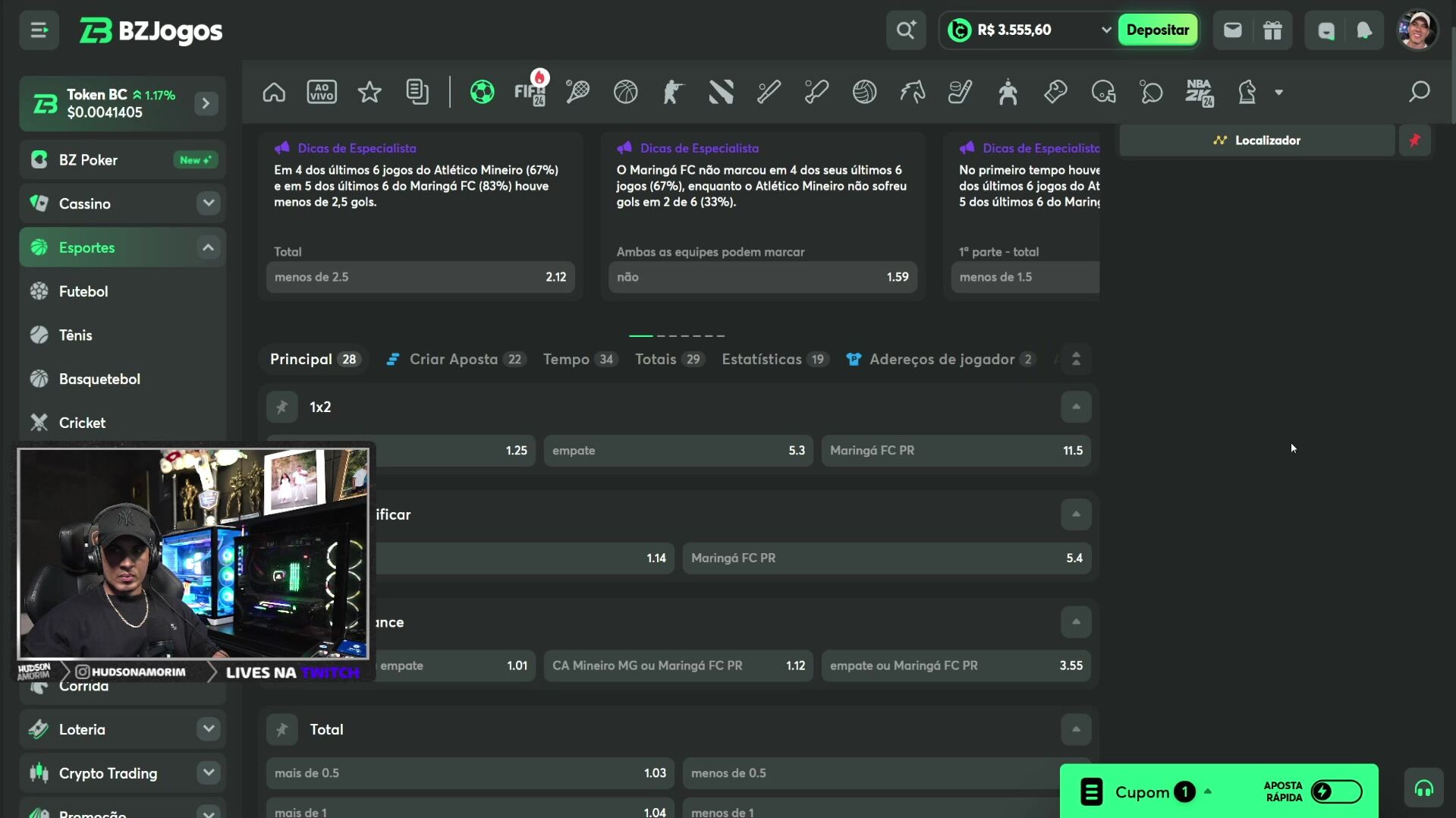The height and width of the screenshot is (818, 1456).
Task: Open the gift rewards icon
Action: click(x=1272, y=30)
